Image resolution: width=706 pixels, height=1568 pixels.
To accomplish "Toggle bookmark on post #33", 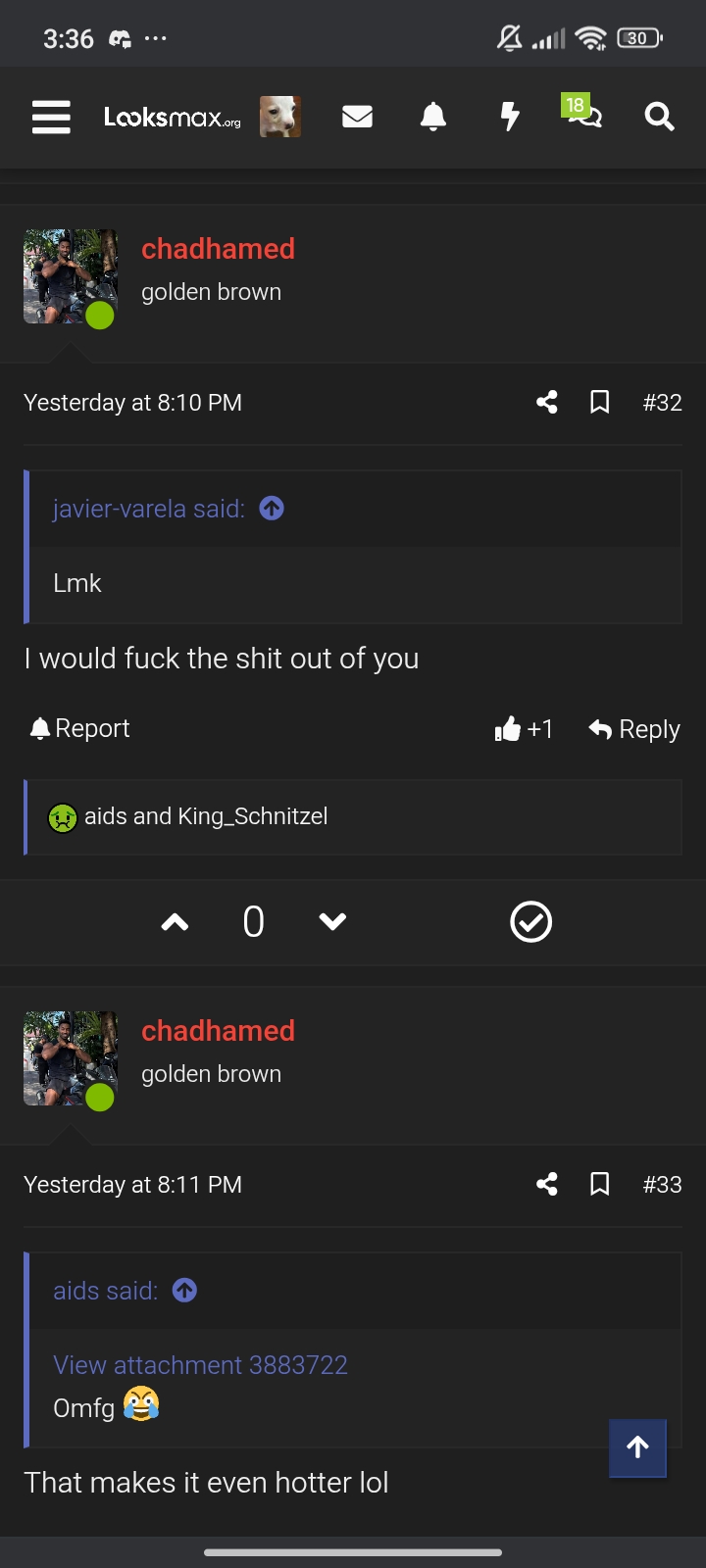I will tap(600, 1184).
